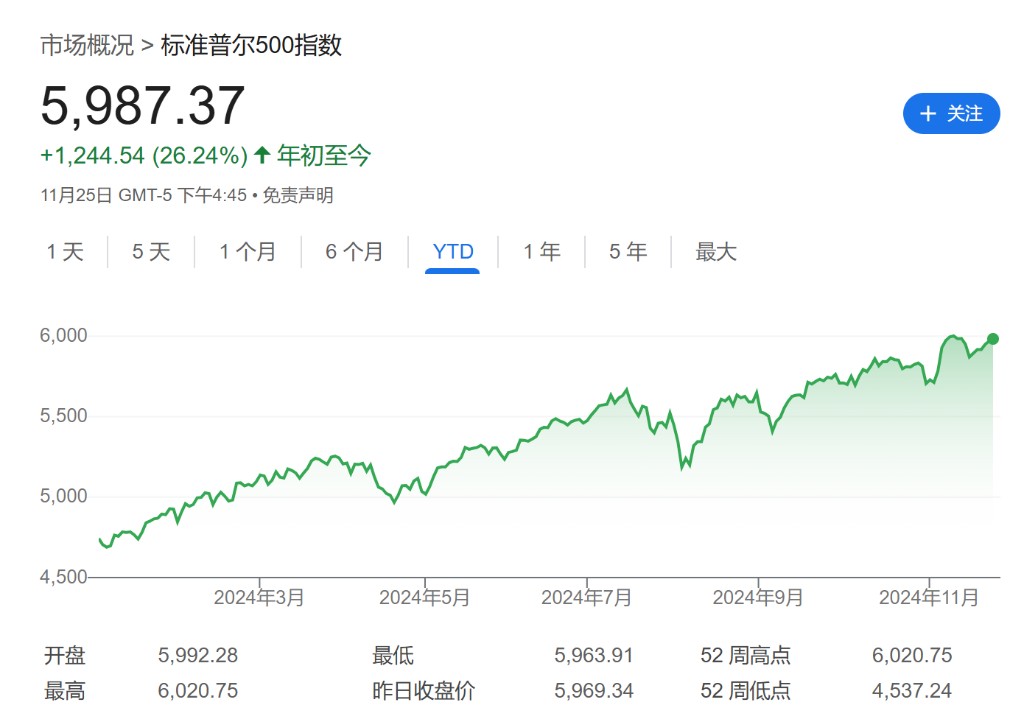Select the 5 天 time range tab
Image resolution: width=1024 pixels, height=716 pixels.
click(x=151, y=252)
